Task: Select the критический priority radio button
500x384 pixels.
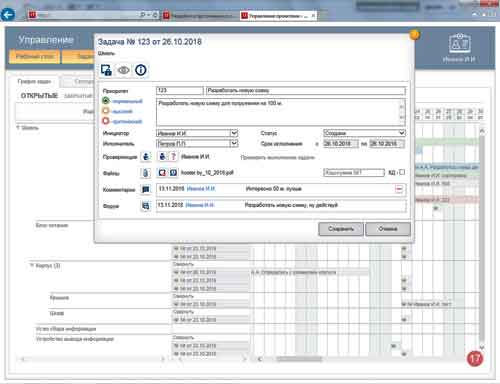Action: click(106, 121)
